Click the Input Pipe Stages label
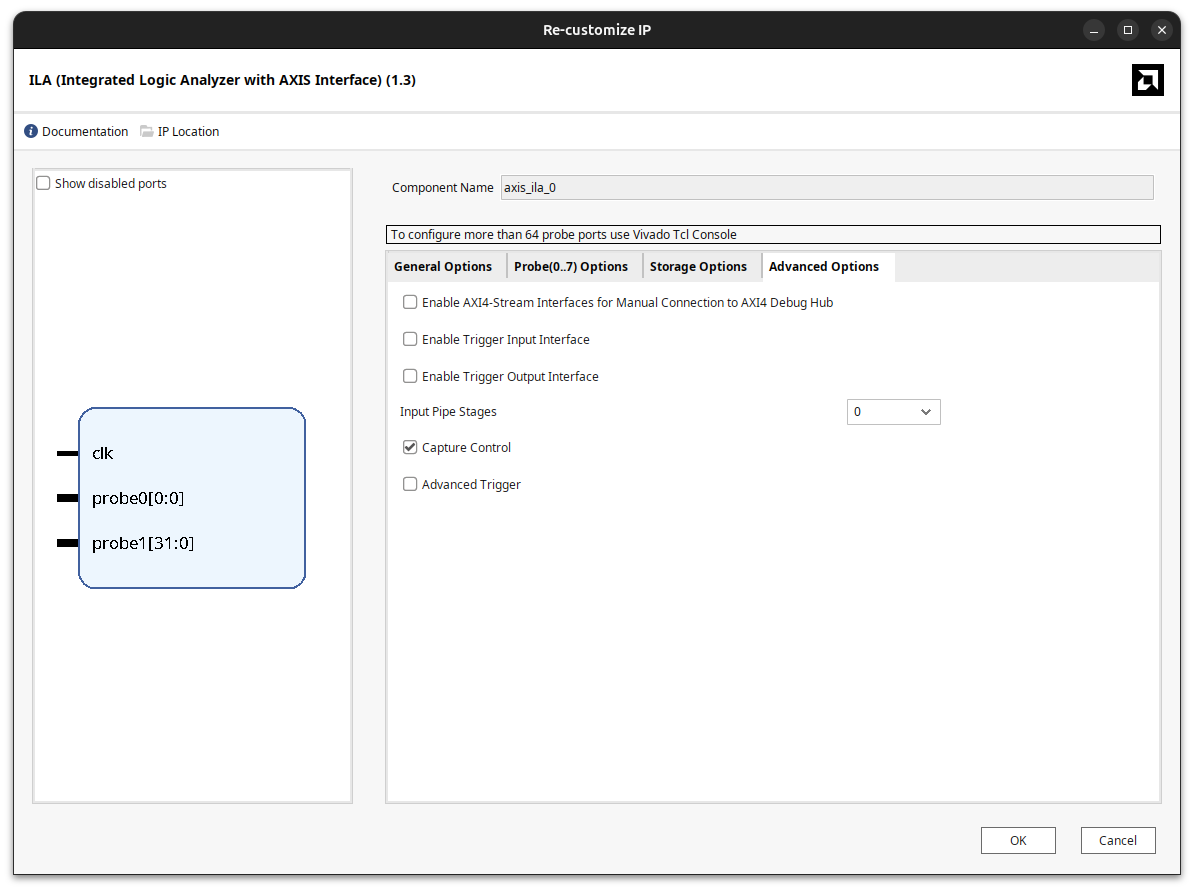This screenshot has width=1194, height=891. click(448, 412)
